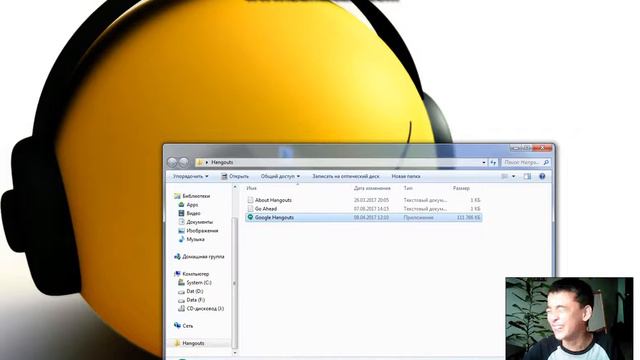
Task: Open the view options dropdown arrow
Action: (513, 176)
